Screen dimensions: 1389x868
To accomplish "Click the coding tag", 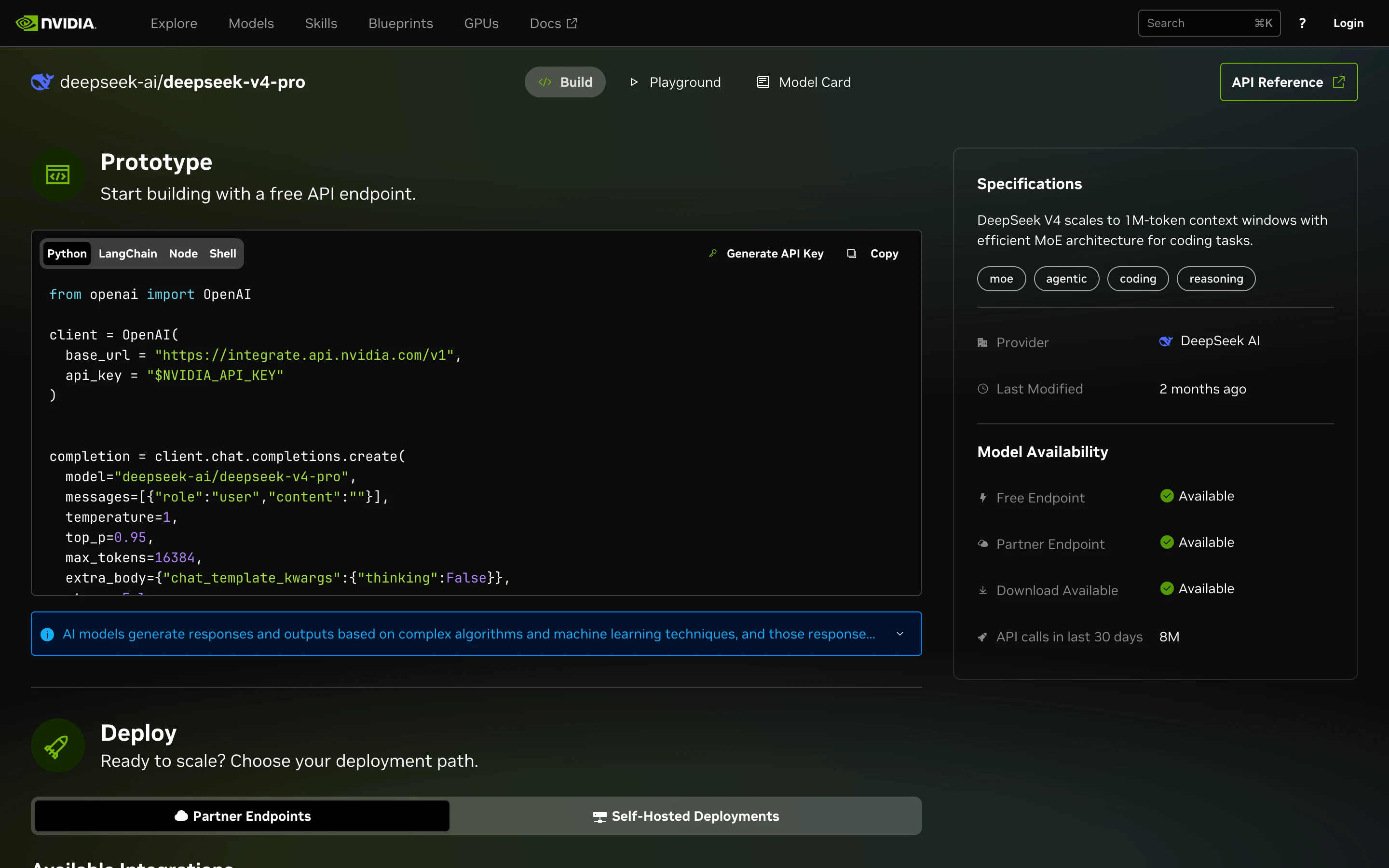I will pyautogui.click(x=1138, y=278).
